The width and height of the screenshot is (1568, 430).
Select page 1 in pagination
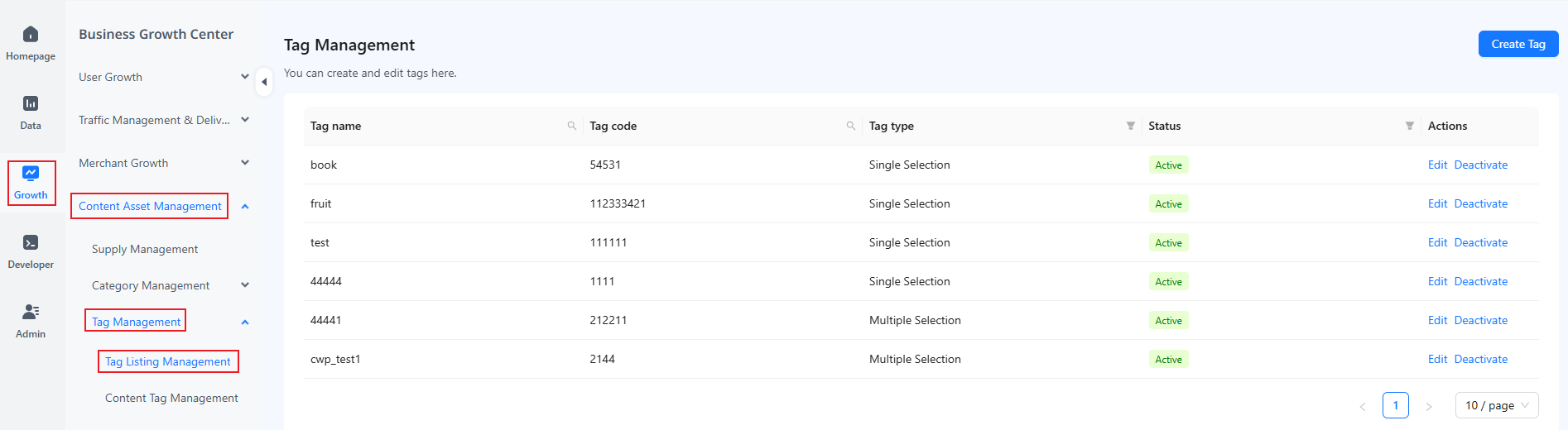click(x=1396, y=405)
